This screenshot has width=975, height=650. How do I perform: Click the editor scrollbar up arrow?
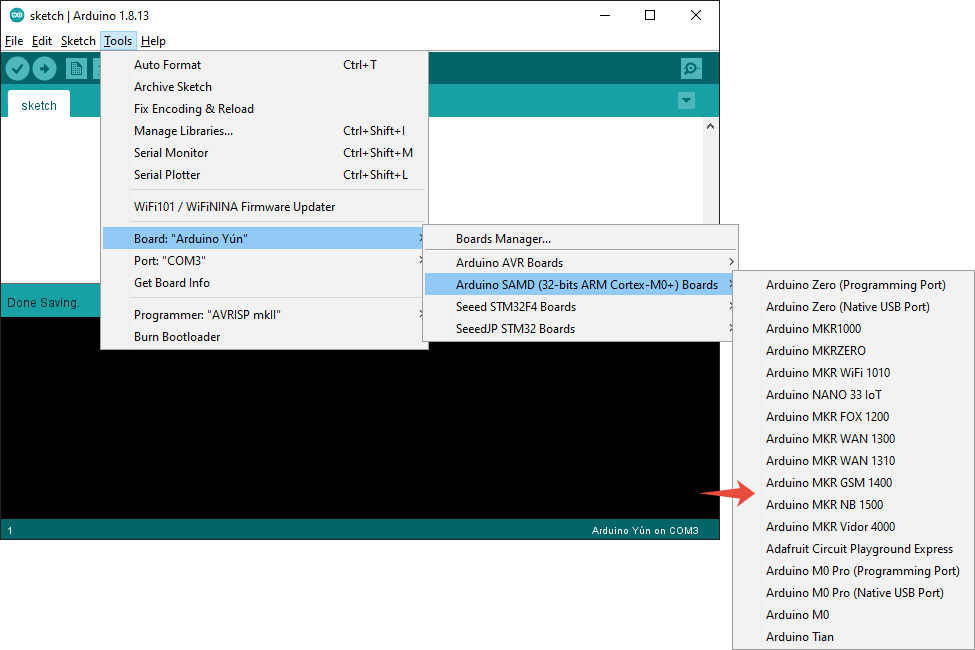tap(711, 126)
